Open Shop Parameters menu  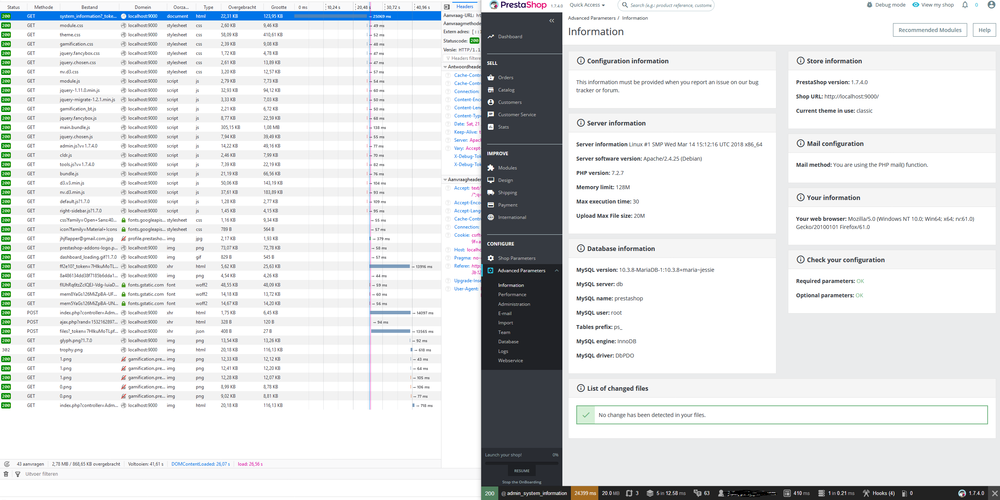(x=517, y=258)
